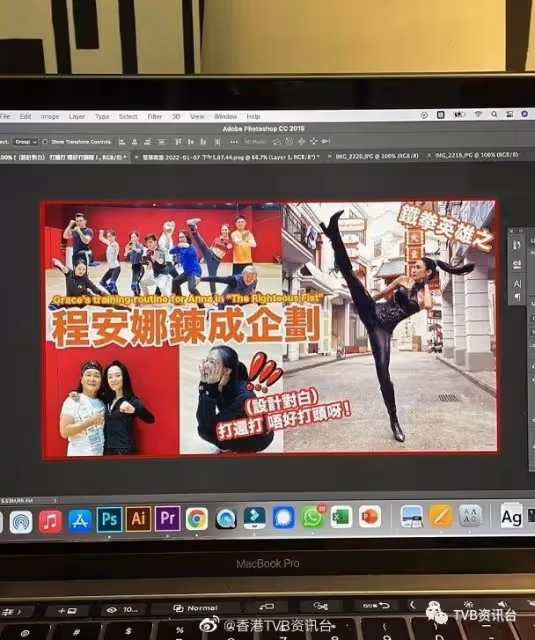Screen dimensions: 535x640
Task: Open Font Book from the Dock
Action: [x=470, y=517]
